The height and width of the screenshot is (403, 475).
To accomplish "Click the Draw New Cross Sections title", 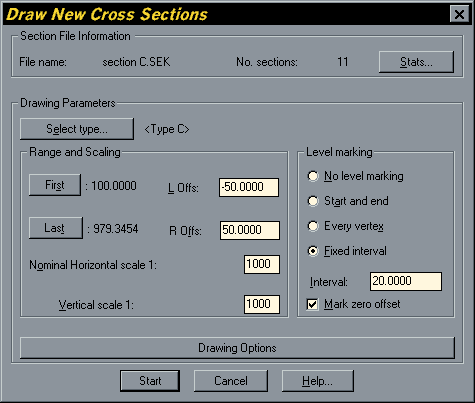I will point(107,15).
